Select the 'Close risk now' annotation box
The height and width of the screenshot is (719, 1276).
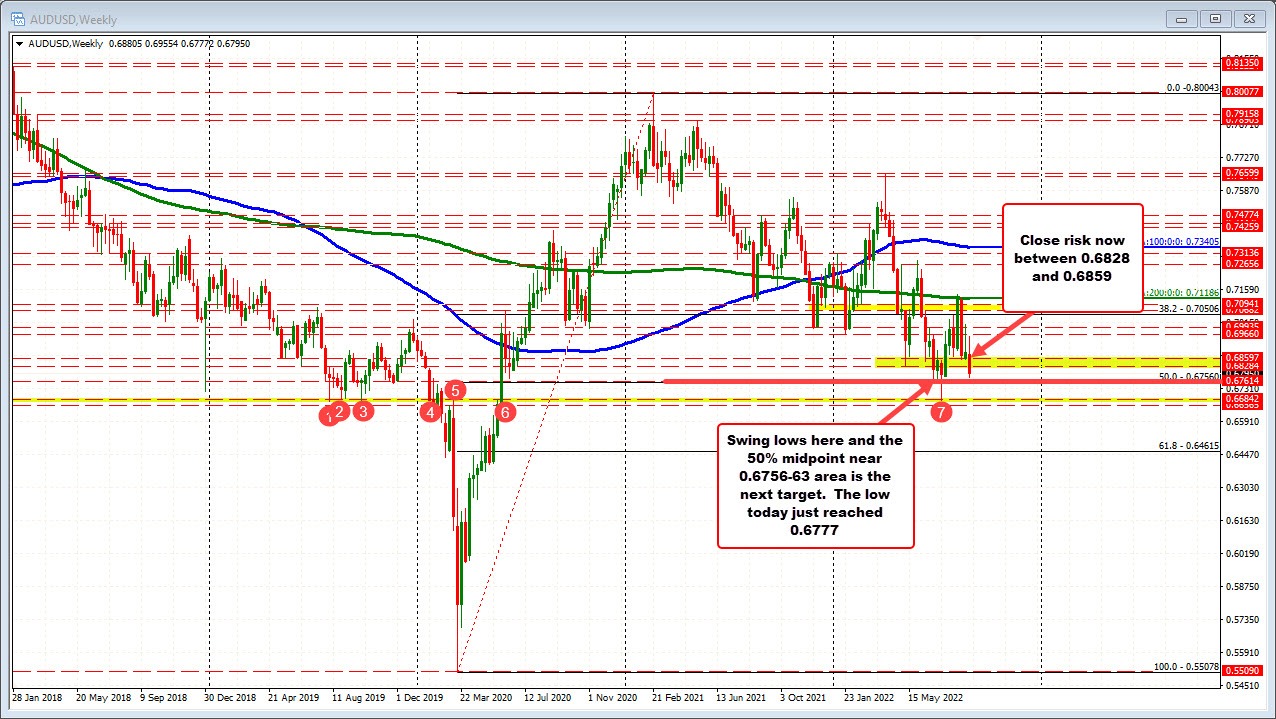pos(1072,258)
